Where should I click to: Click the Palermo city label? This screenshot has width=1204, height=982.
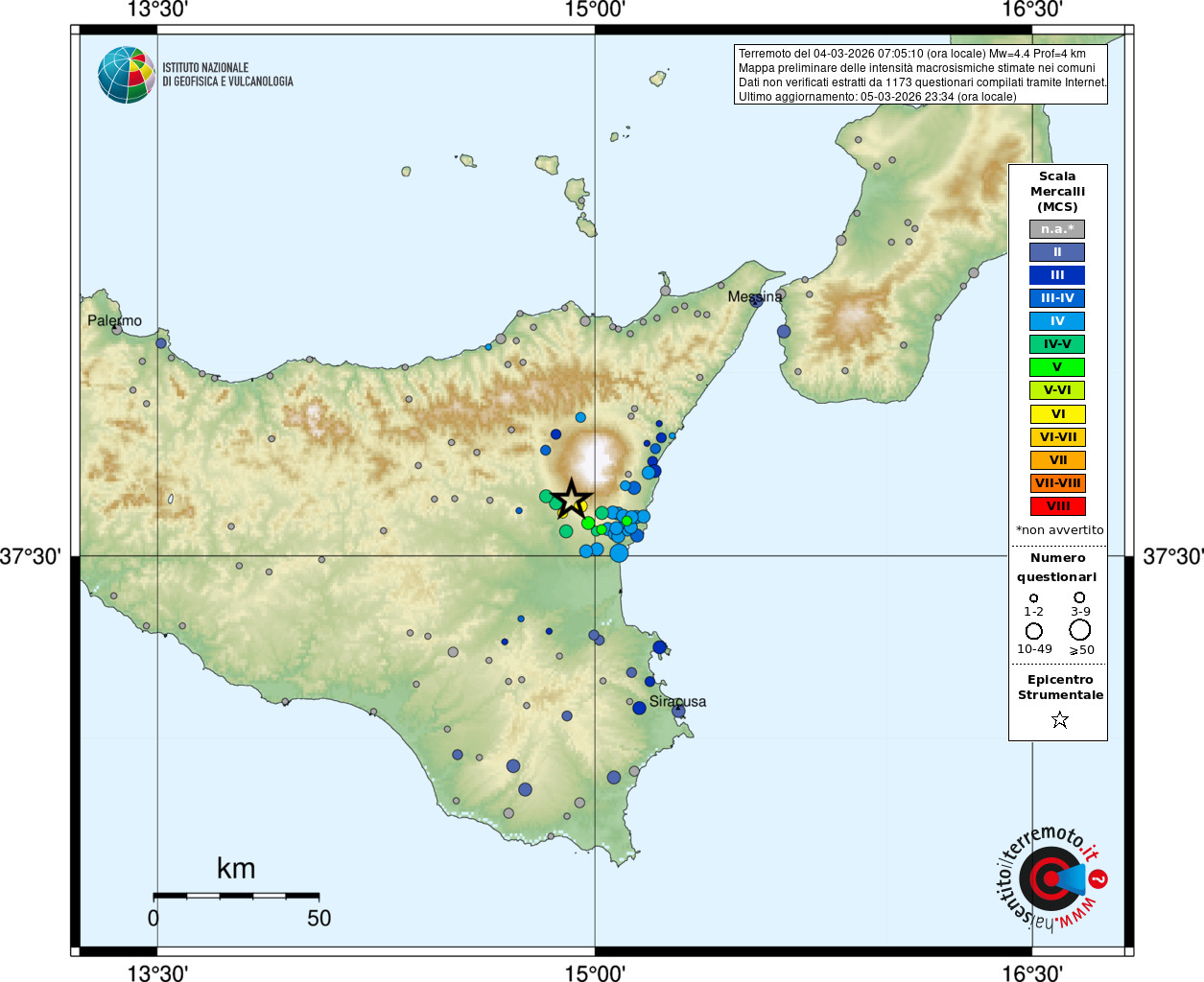(x=114, y=320)
